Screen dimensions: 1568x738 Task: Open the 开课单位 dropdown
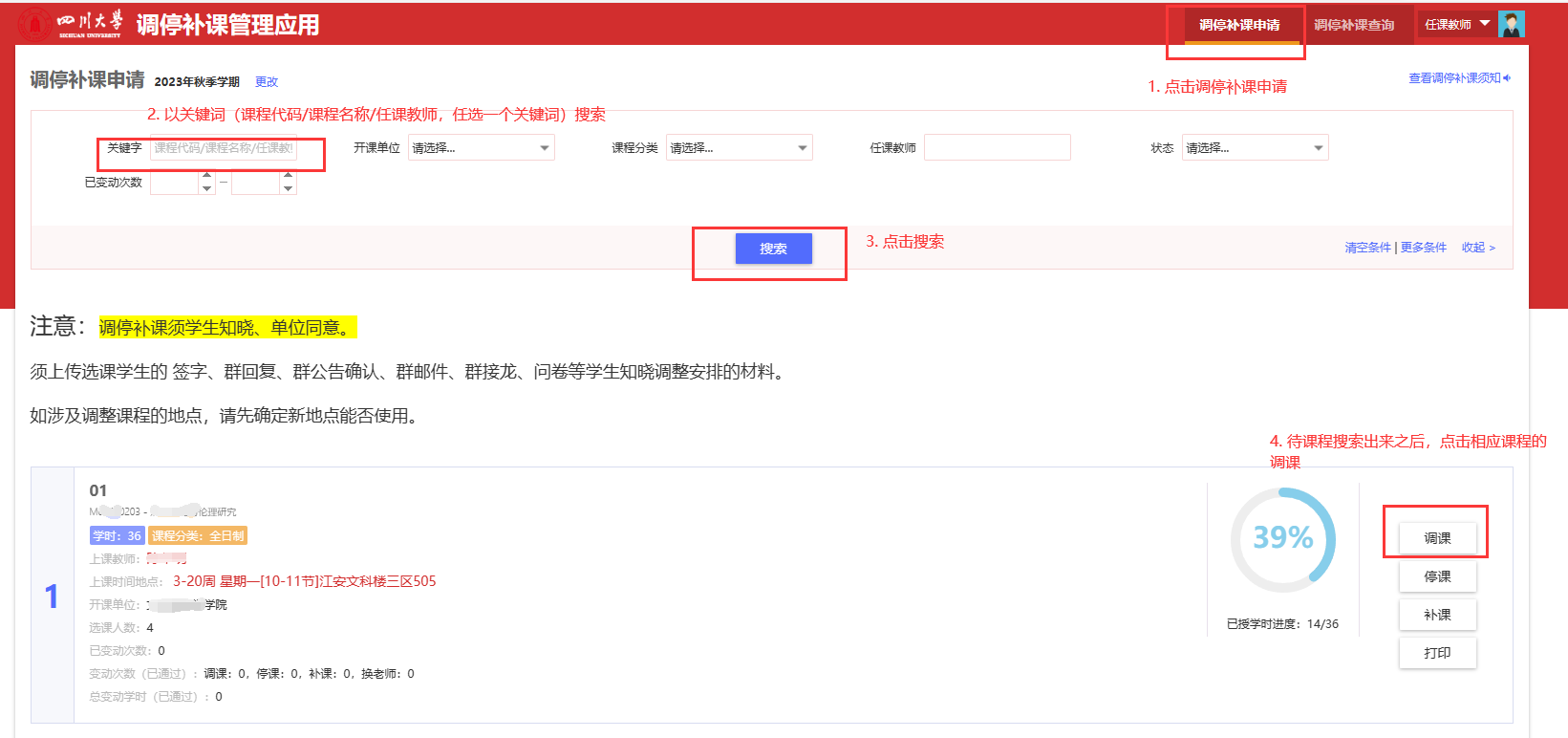(x=481, y=148)
